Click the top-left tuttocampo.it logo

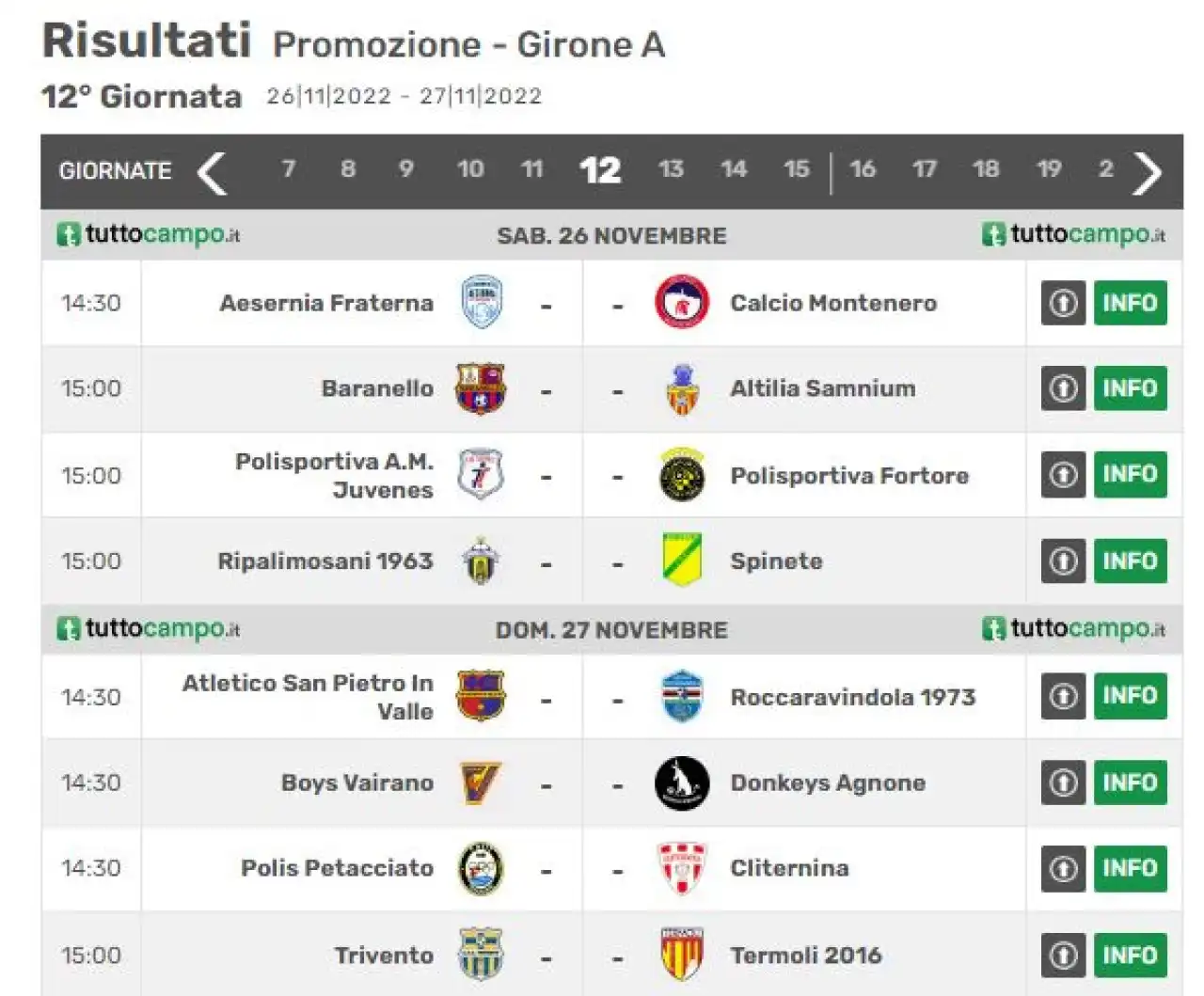[149, 234]
